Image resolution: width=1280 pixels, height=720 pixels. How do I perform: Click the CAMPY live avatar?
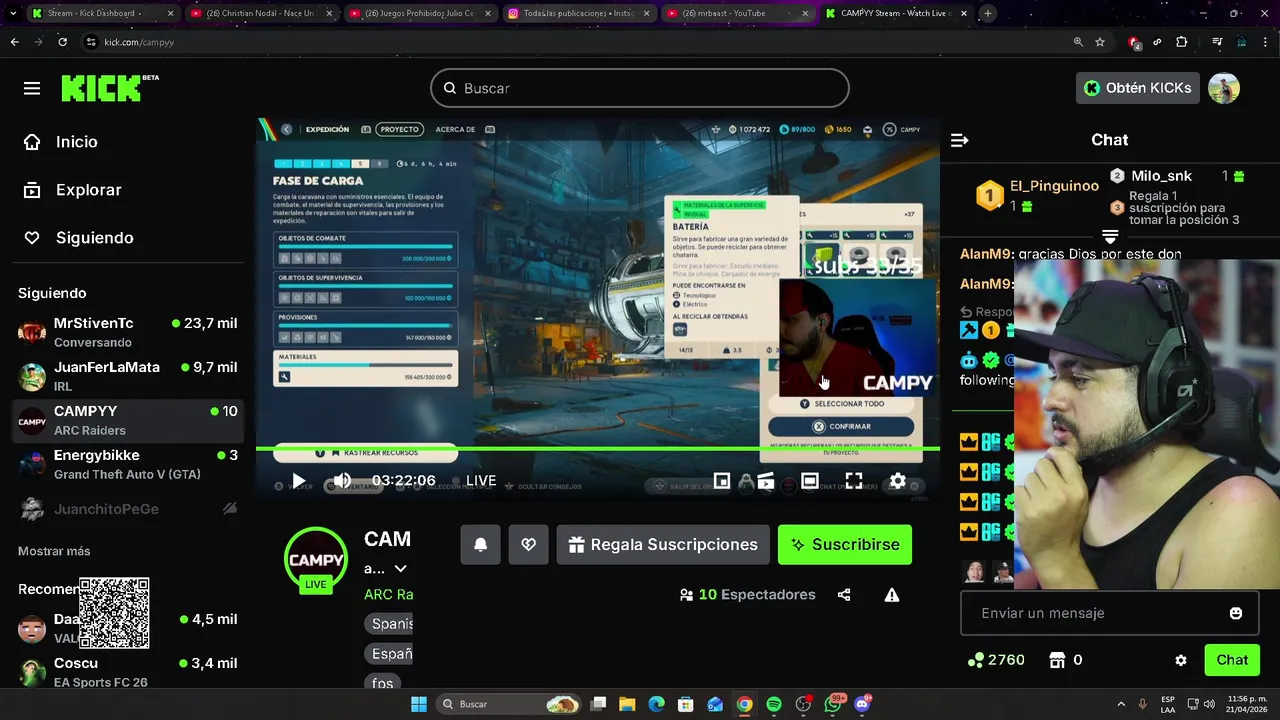316,559
